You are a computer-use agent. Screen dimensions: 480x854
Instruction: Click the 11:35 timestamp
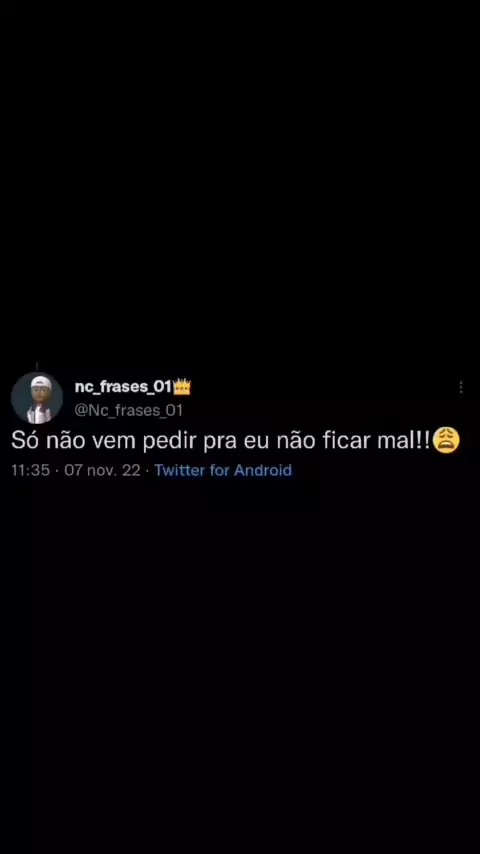coord(31,470)
